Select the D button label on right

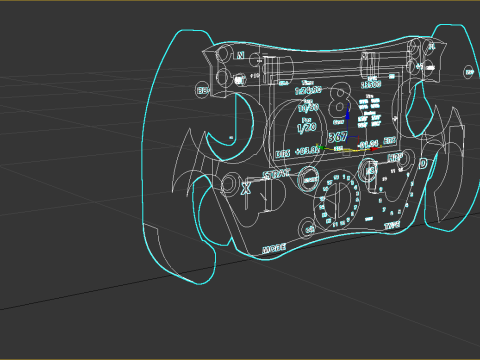(423, 164)
